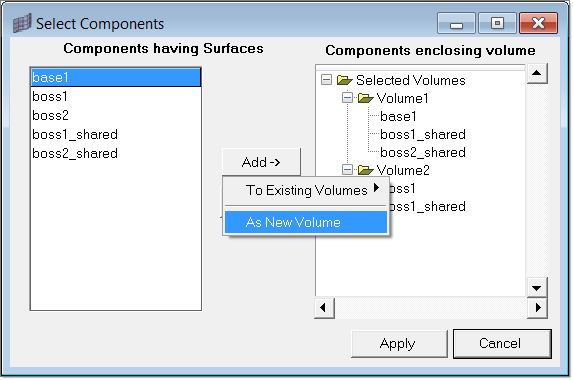Image resolution: width=573 pixels, height=380 pixels.
Task: Click the Select Components title bar mesh icon
Action: coord(22,23)
